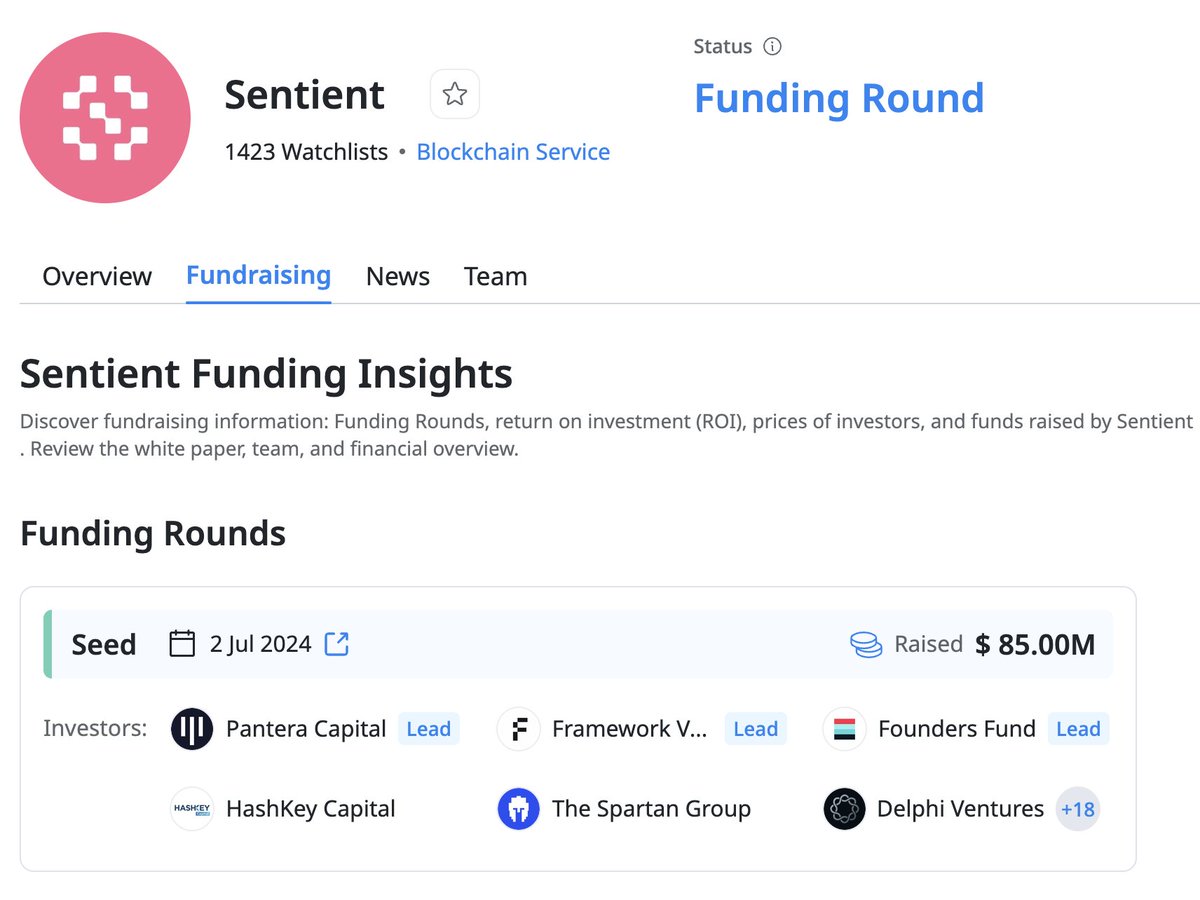Image resolution: width=1200 pixels, height=900 pixels.
Task: Click the Status info icon
Action: coord(772,46)
